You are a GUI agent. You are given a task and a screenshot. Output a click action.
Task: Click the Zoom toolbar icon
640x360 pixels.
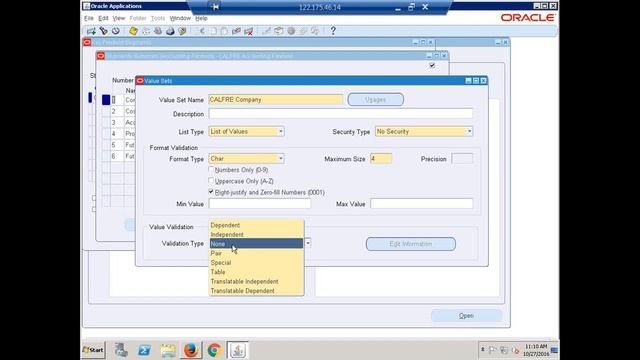coord(279,31)
